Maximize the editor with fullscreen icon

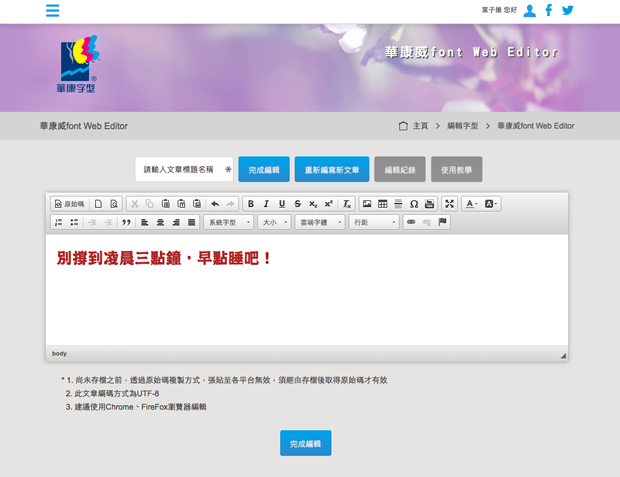(449, 204)
